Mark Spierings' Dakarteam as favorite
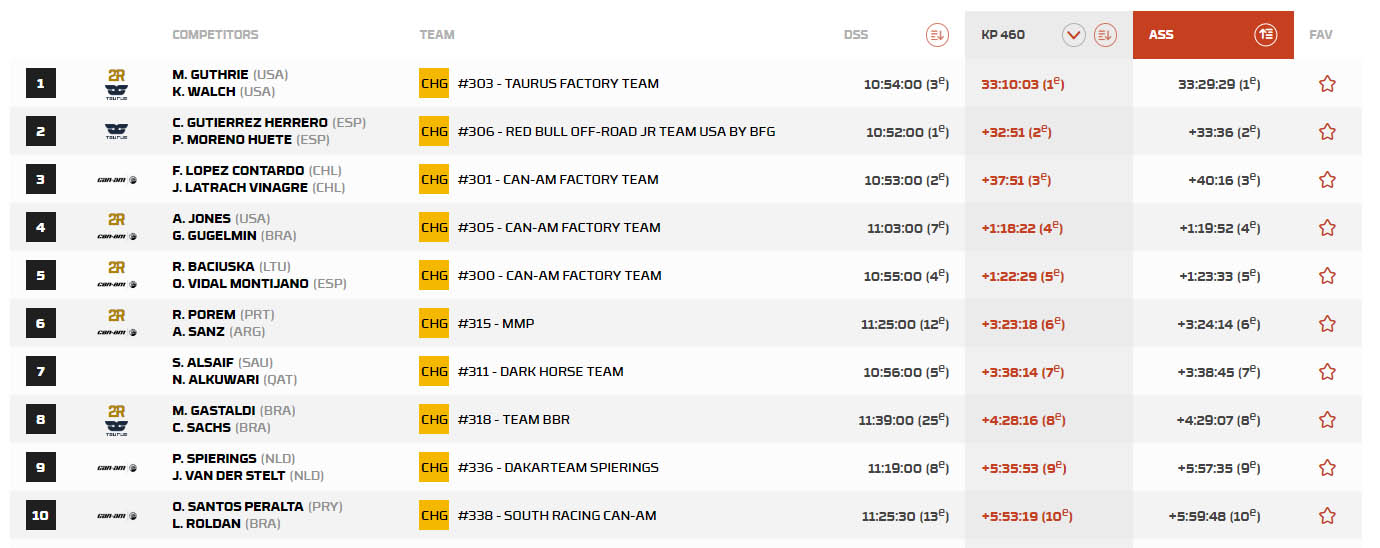Screen dimensions: 1380x548 tap(1327, 468)
